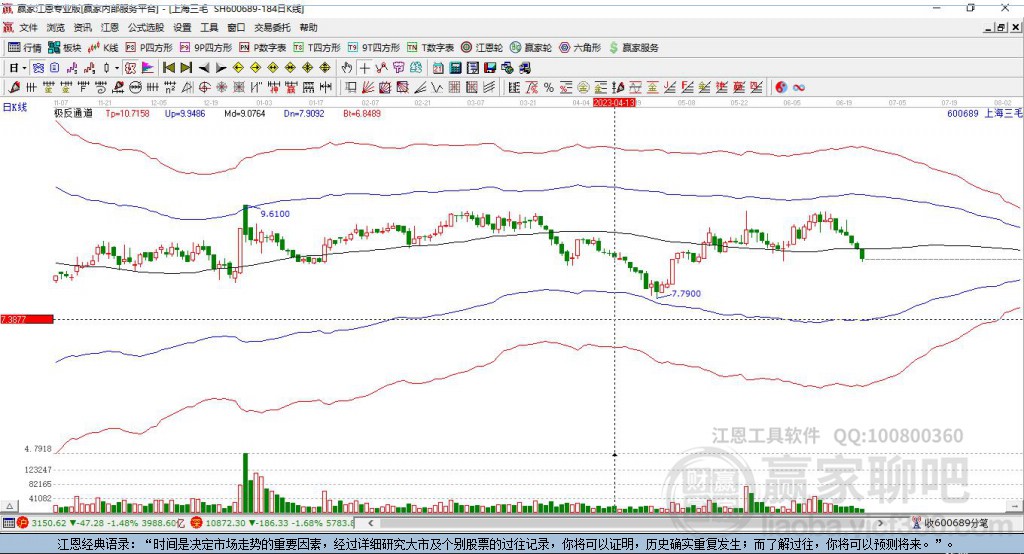Open the 交易委托 menu

pyautogui.click(x=272, y=27)
